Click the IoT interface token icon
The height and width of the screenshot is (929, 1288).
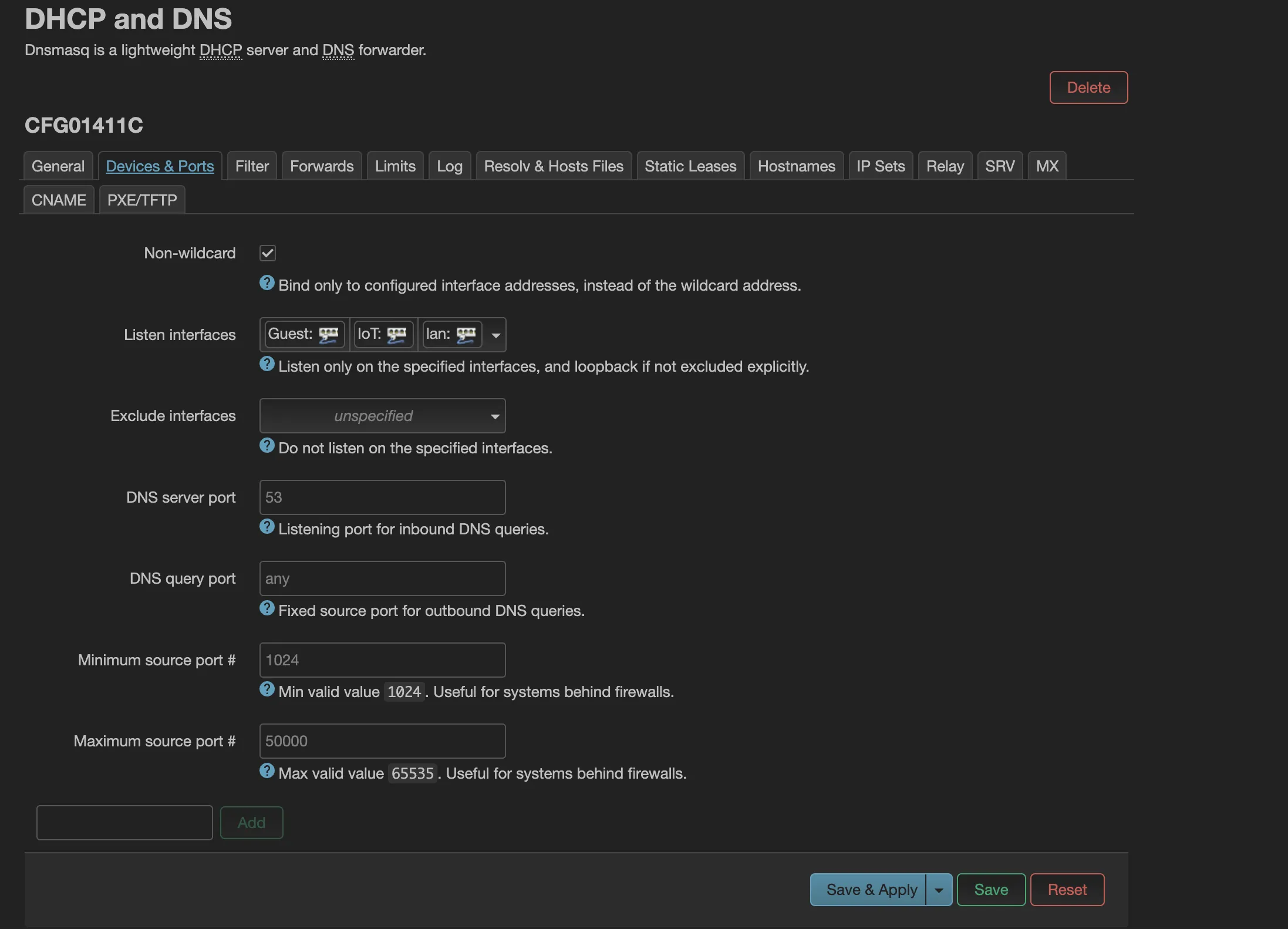coord(399,334)
